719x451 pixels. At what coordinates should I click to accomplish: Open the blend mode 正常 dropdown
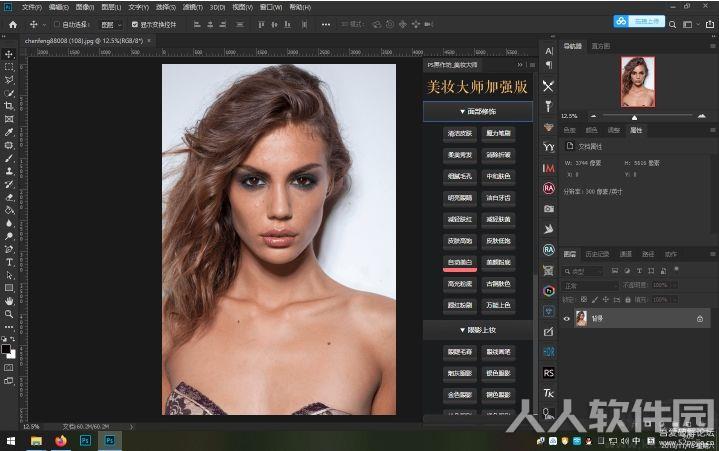590,286
